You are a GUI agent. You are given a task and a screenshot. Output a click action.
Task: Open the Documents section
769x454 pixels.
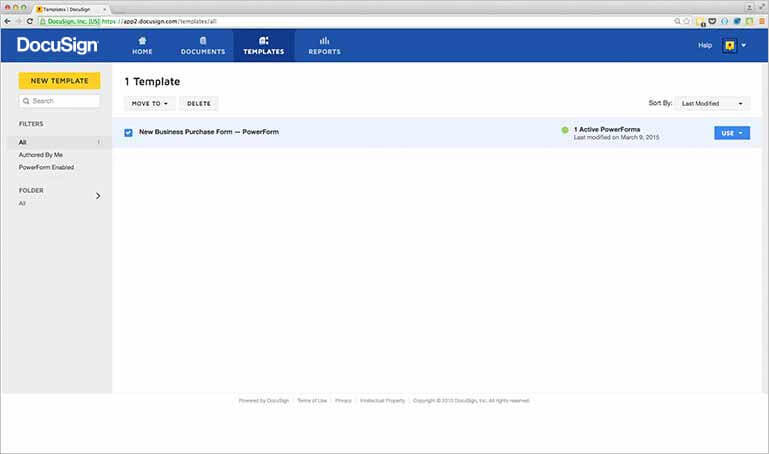[x=202, y=46]
